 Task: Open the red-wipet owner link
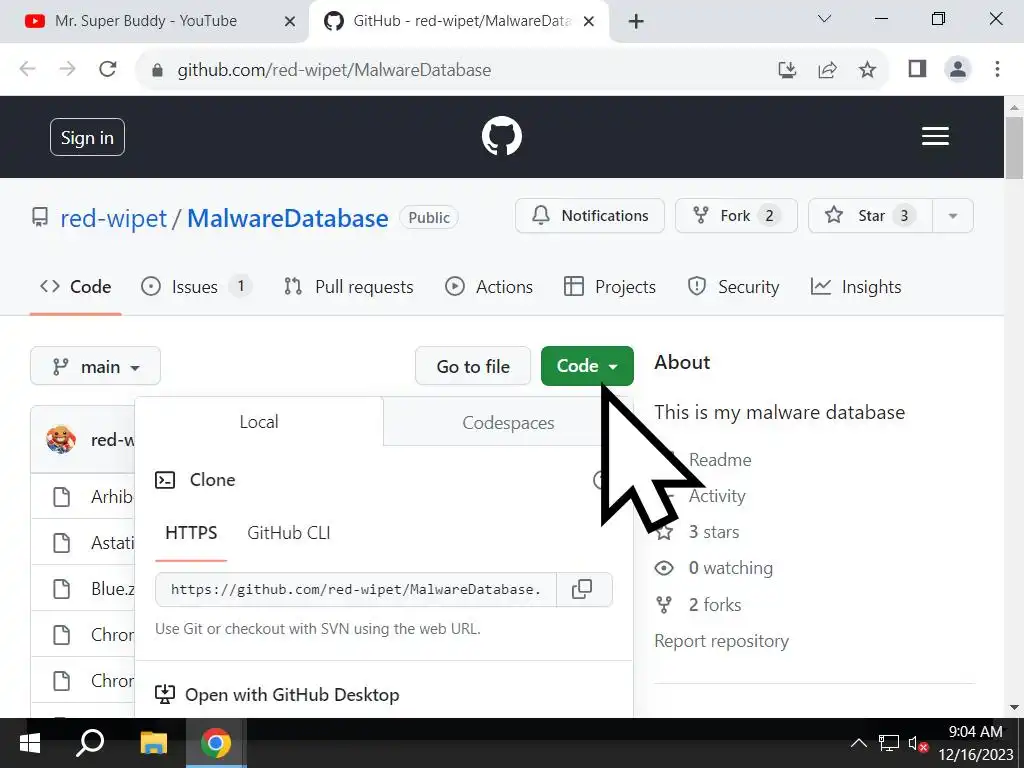point(114,218)
